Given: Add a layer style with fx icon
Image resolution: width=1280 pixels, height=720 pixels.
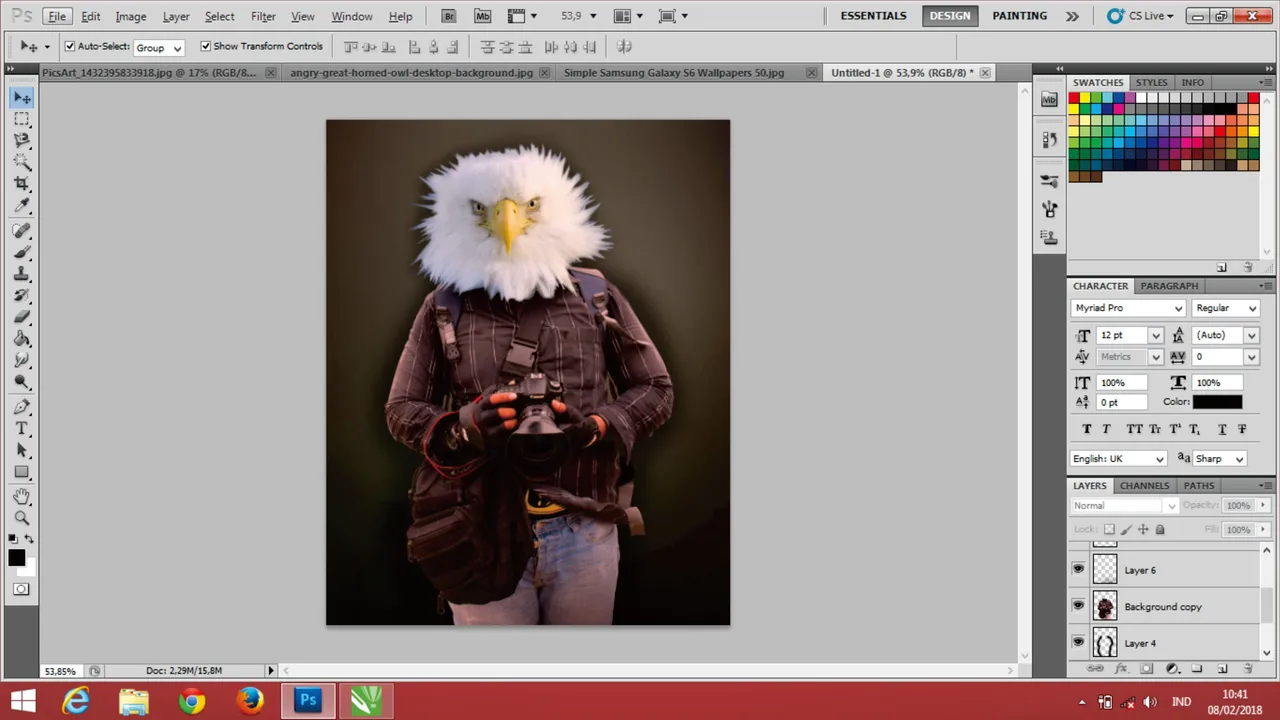Looking at the screenshot, I should click(x=1121, y=668).
